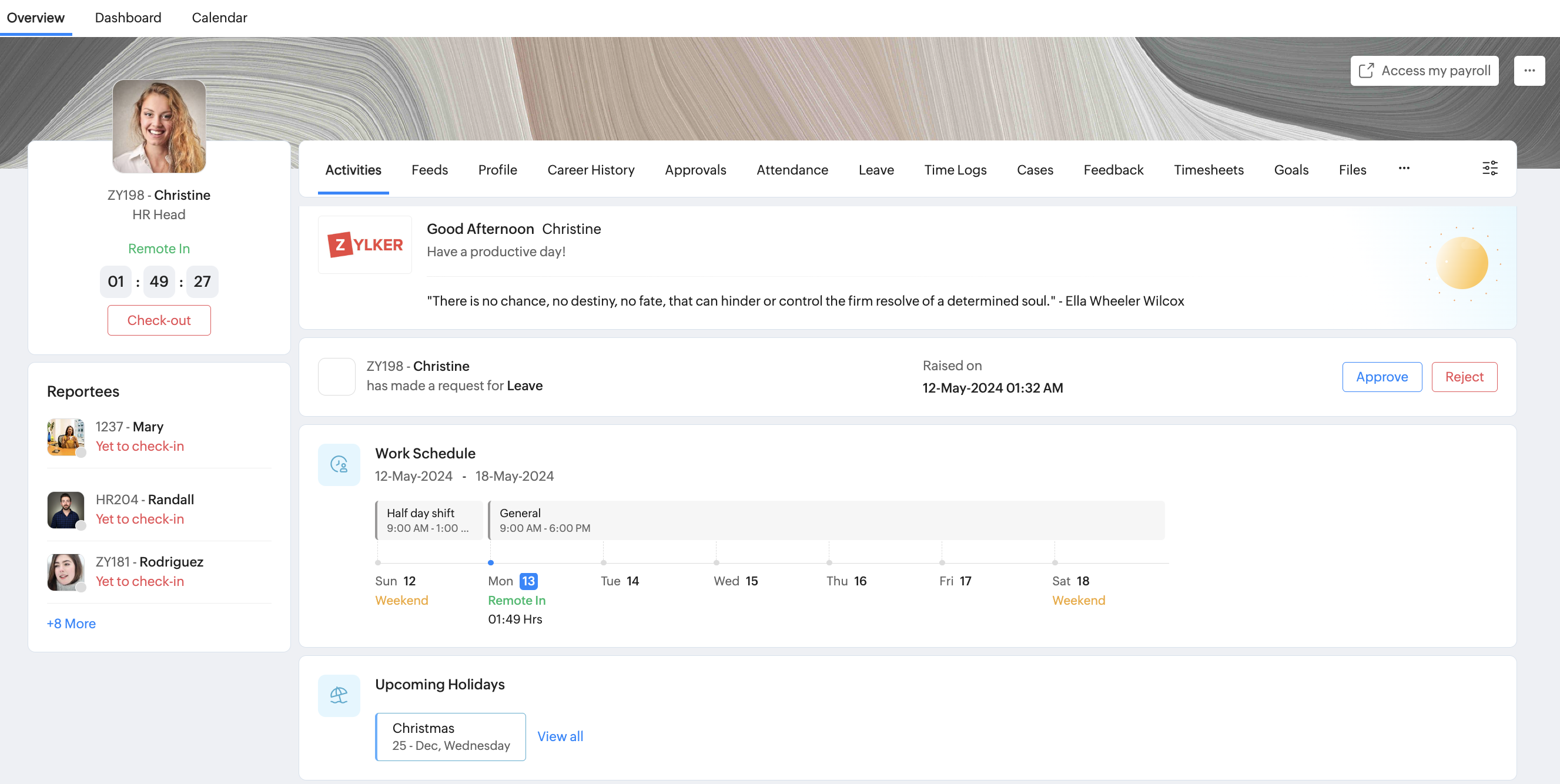Open the Time Logs tab
1560x784 pixels.
click(955, 169)
